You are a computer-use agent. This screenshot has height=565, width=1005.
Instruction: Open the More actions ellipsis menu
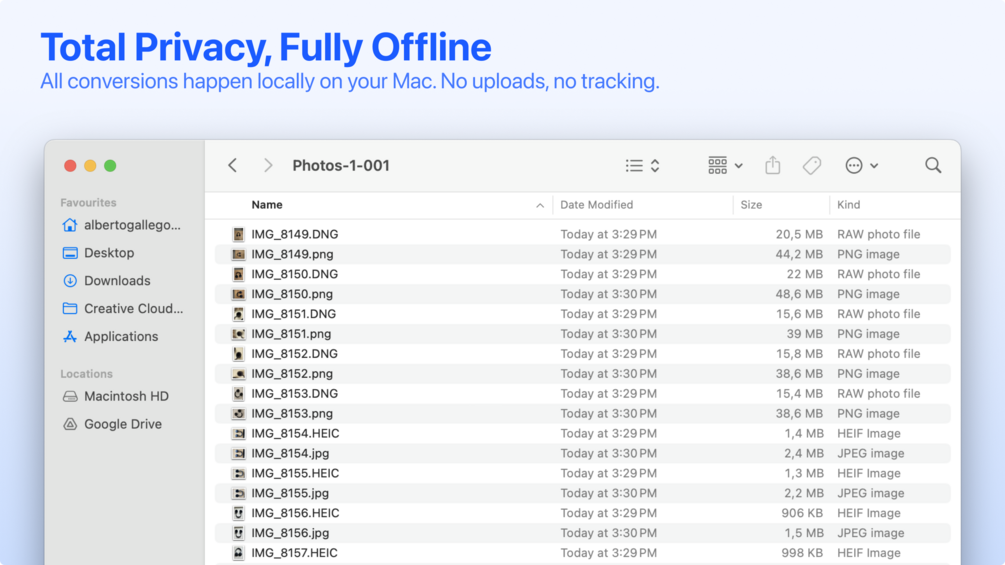(861, 165)
